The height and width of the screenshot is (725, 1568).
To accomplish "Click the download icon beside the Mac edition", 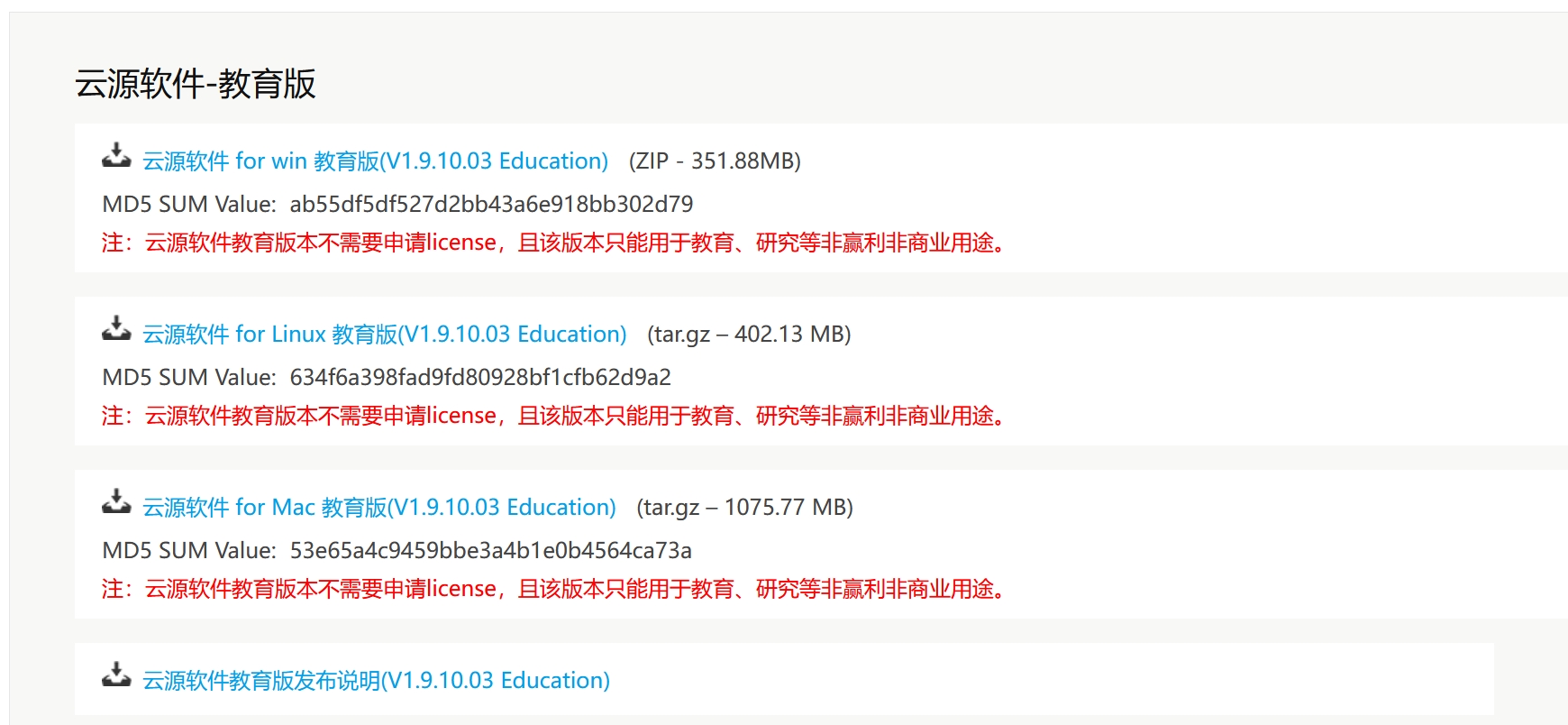I will tap(116, 502).
